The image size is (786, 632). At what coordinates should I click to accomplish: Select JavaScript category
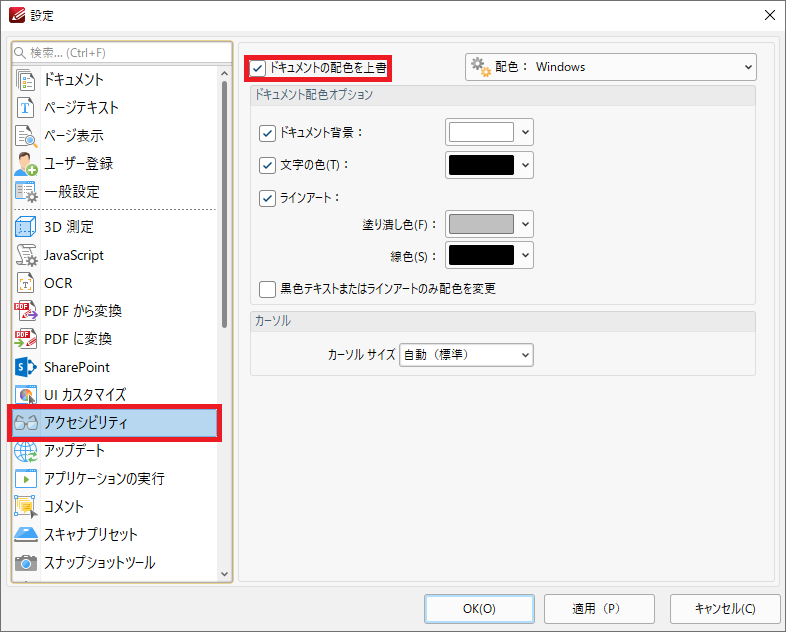pos(115,255)
